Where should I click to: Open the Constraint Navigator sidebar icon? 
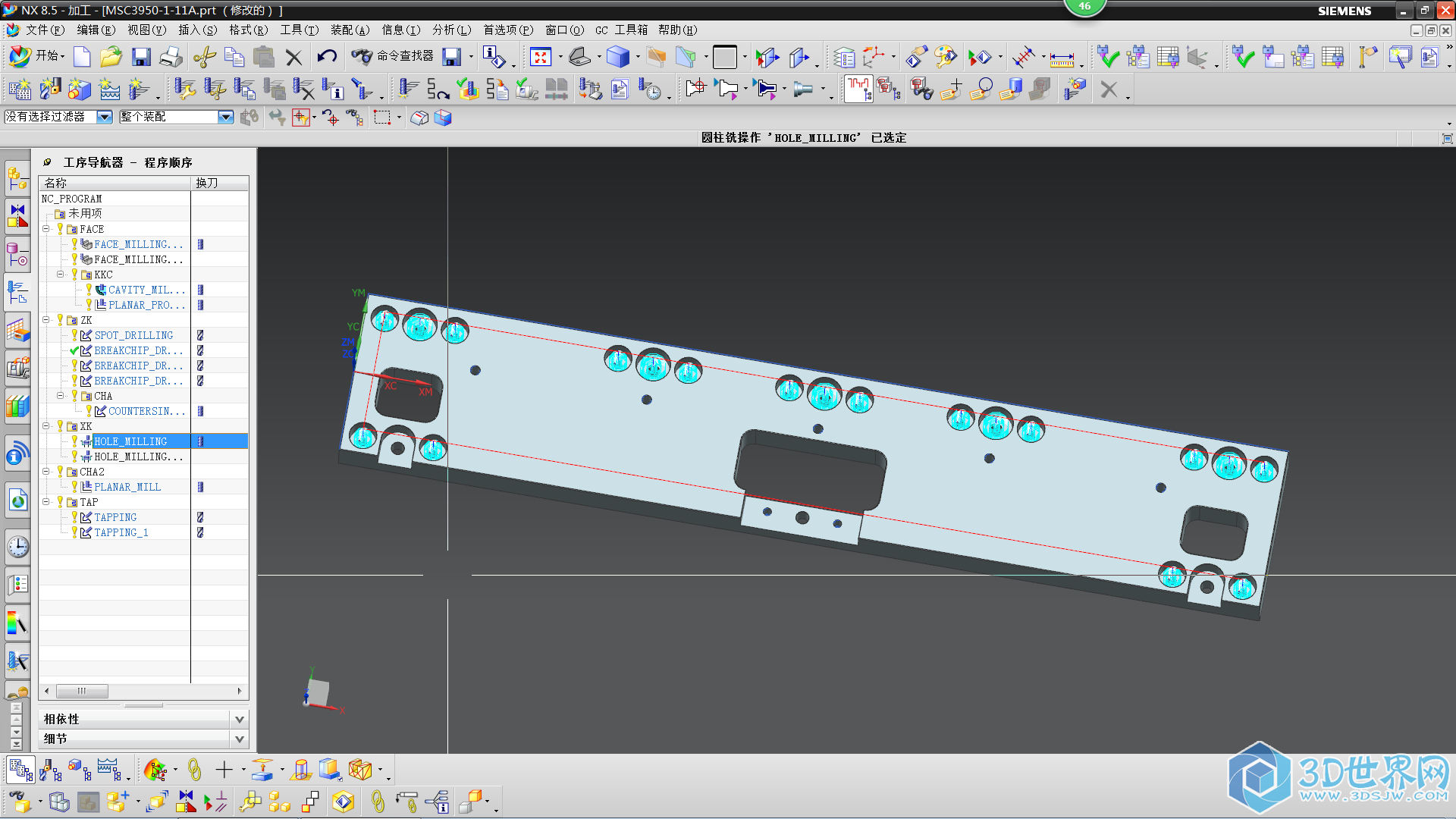(18, 215)
